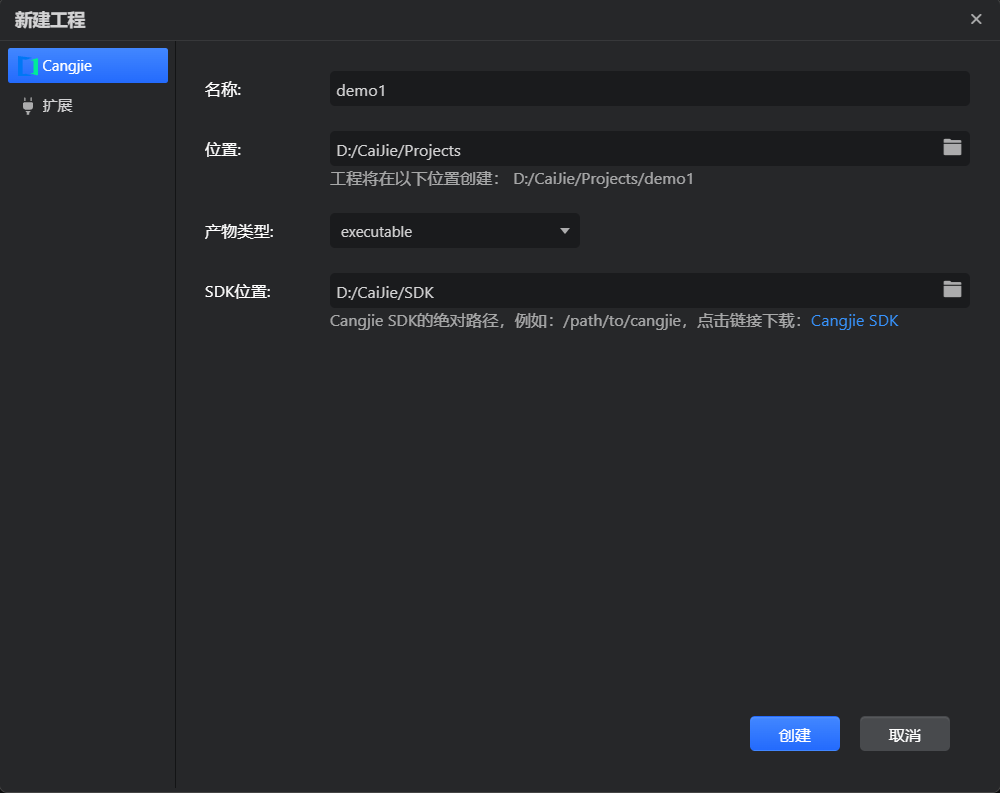Viewport: 1000px width, 793px height.
Task: Open the Cangjie SDK download link
Action: point(854,320)
